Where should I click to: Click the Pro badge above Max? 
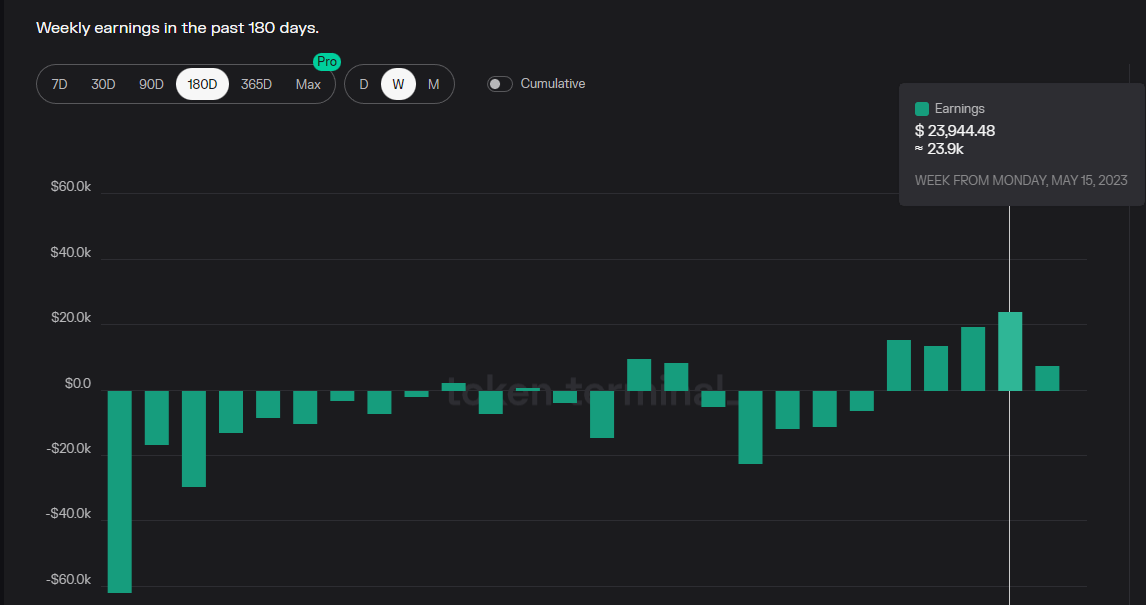pos(325,61)
